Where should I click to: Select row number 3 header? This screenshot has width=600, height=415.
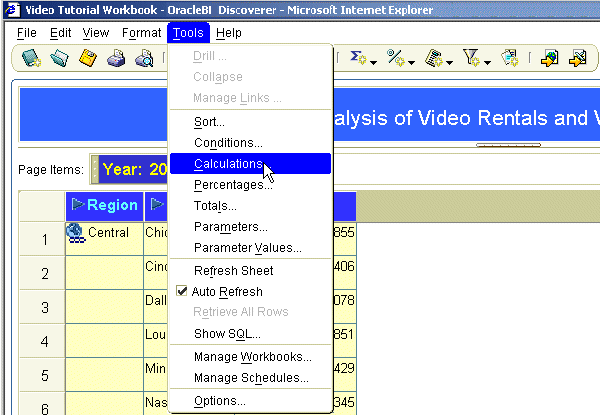point(42,307)
